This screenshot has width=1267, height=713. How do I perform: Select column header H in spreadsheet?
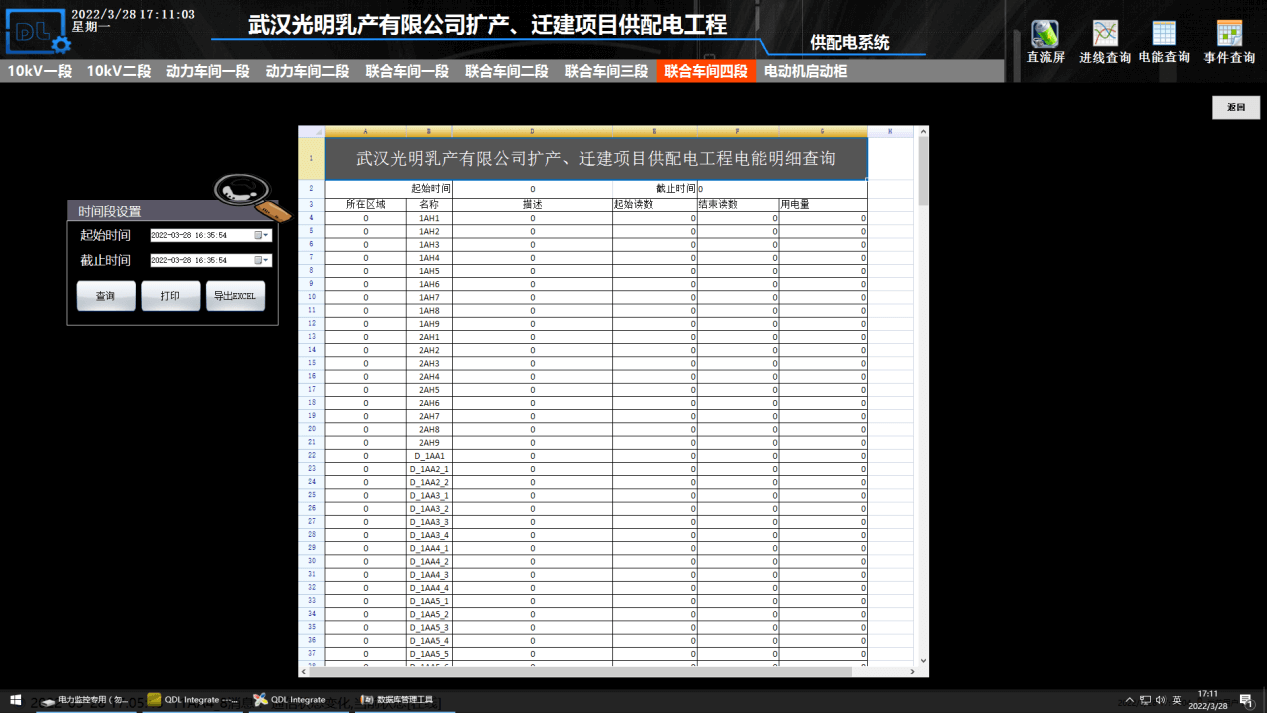(x=890, y=131)
